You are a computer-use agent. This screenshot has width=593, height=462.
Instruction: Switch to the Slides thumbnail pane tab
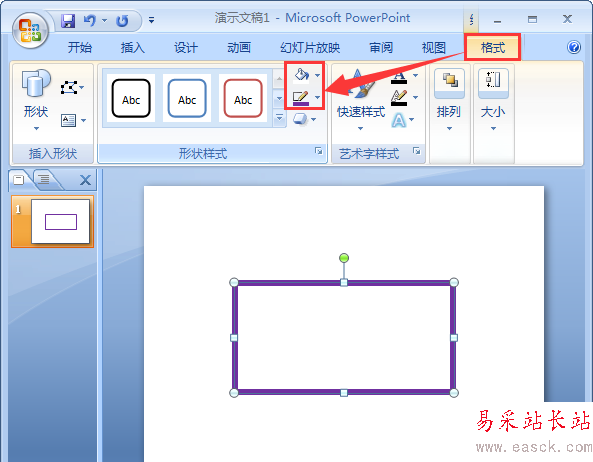19,180
